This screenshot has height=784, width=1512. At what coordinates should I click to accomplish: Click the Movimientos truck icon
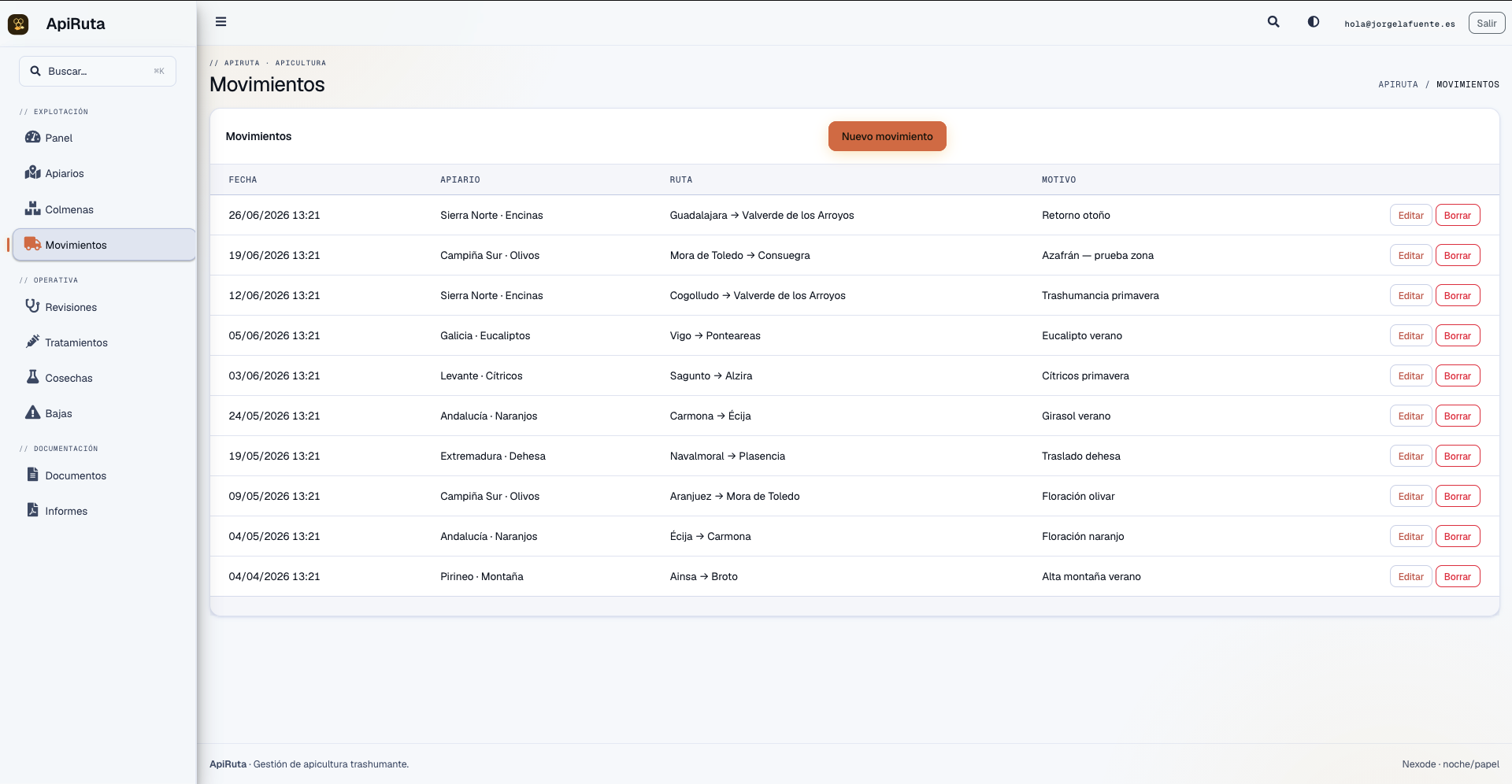click(32, 244)
